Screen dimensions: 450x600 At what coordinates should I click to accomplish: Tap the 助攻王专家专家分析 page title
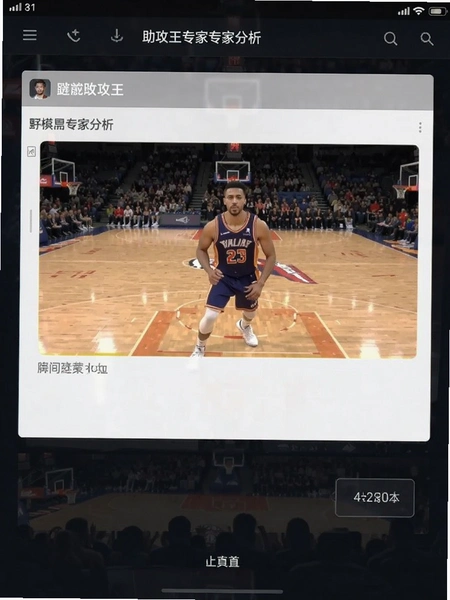click(x=202, y=38)
